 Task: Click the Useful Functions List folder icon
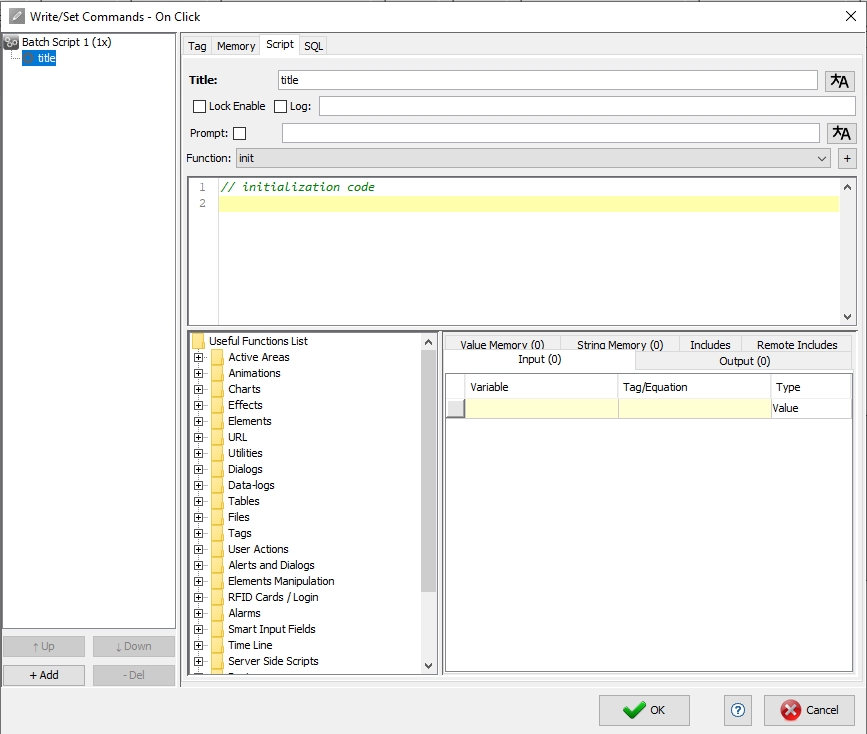pos(198,341)
